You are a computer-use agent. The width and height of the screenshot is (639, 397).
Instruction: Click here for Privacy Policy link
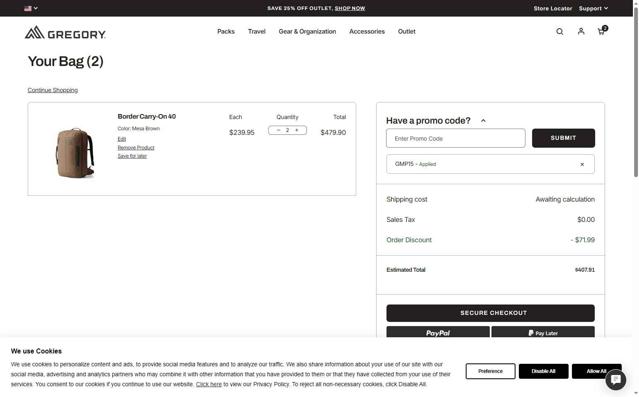point(209,384)
